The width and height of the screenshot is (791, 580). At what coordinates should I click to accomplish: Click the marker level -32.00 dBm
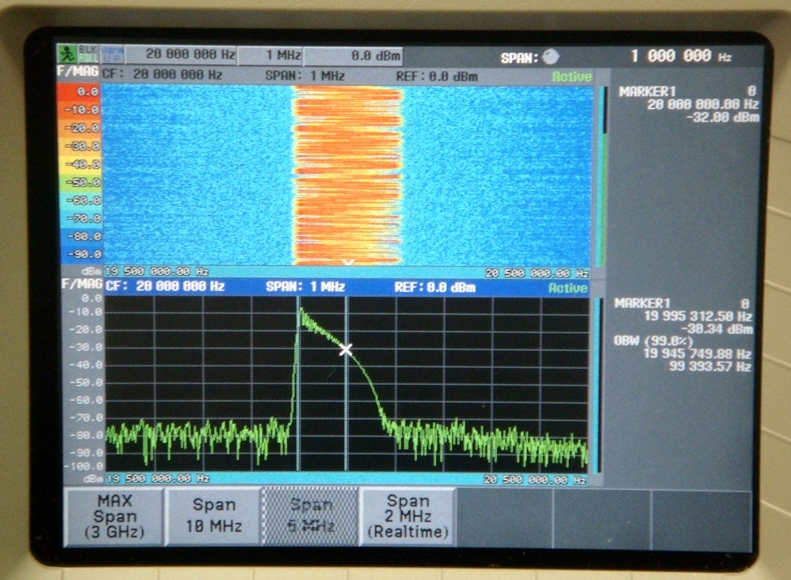(722, 118)
